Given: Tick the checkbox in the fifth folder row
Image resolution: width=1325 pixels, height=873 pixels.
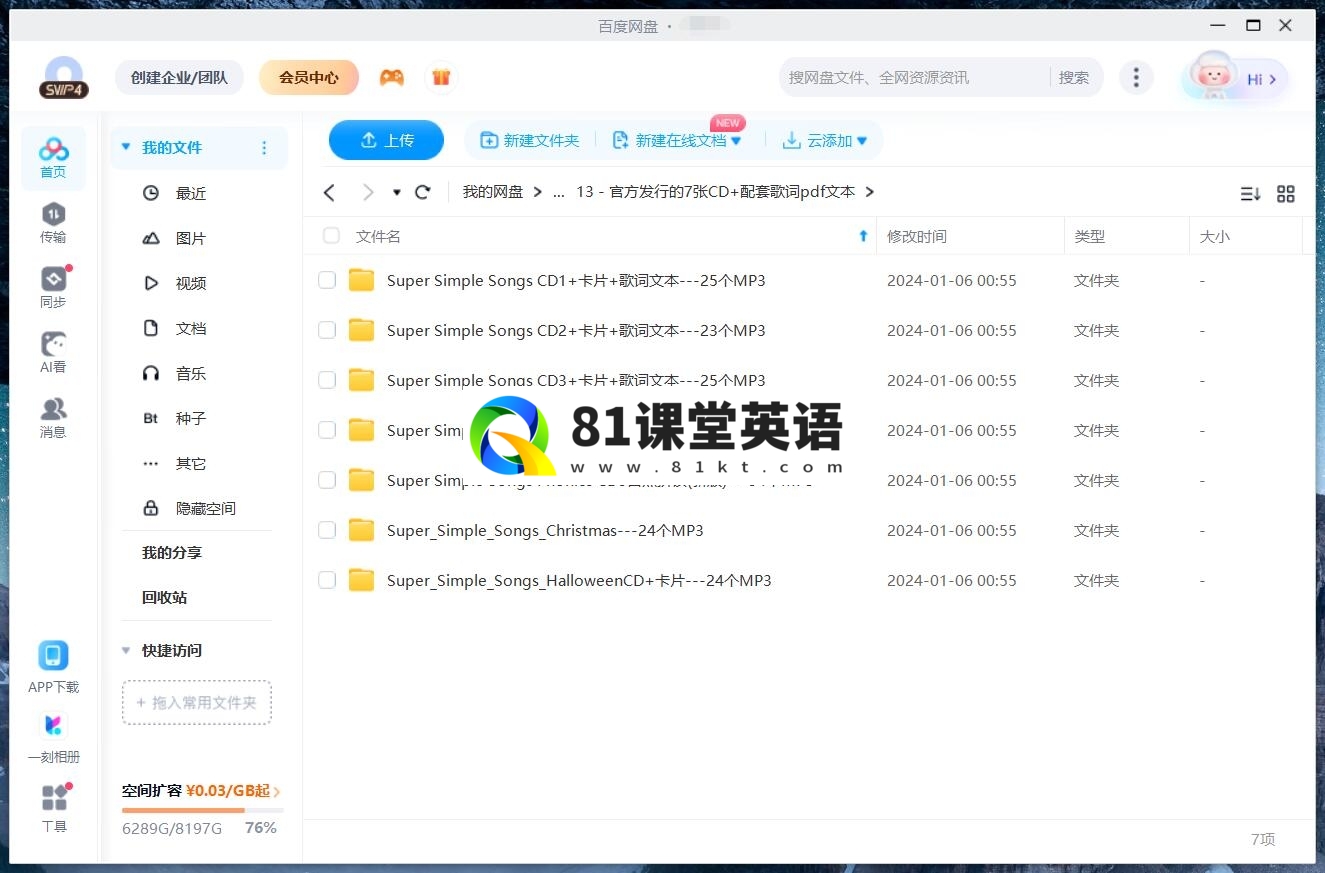Looking at the screenshot, I should (327, 480).
